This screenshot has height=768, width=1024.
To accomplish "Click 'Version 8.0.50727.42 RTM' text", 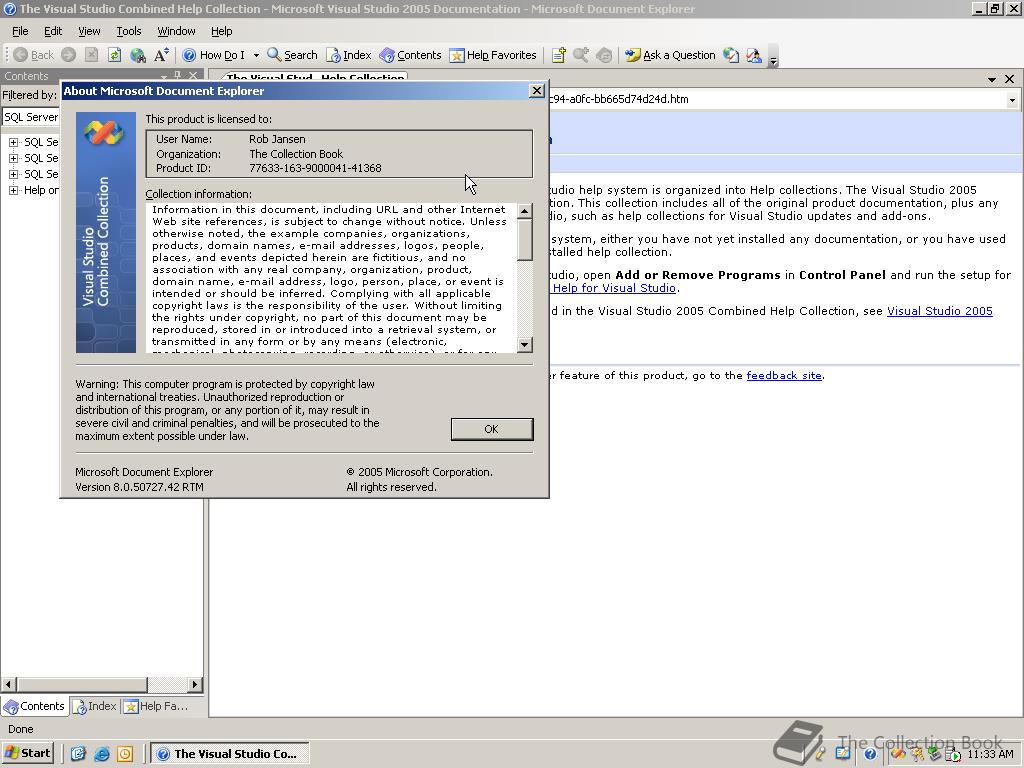I will tap(139, 487).
